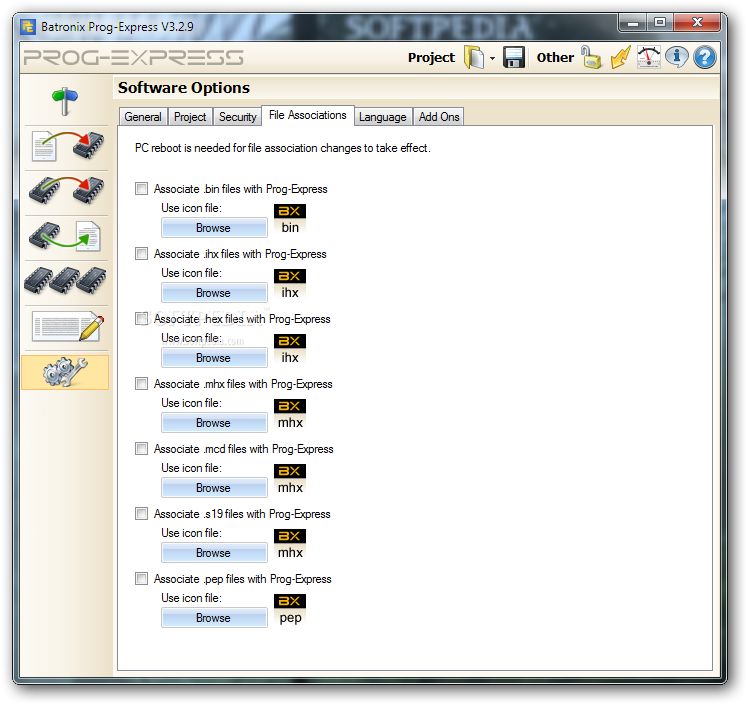
Task: Click the 'PC reboot is needed' notice text
Action: pos(282,148)
